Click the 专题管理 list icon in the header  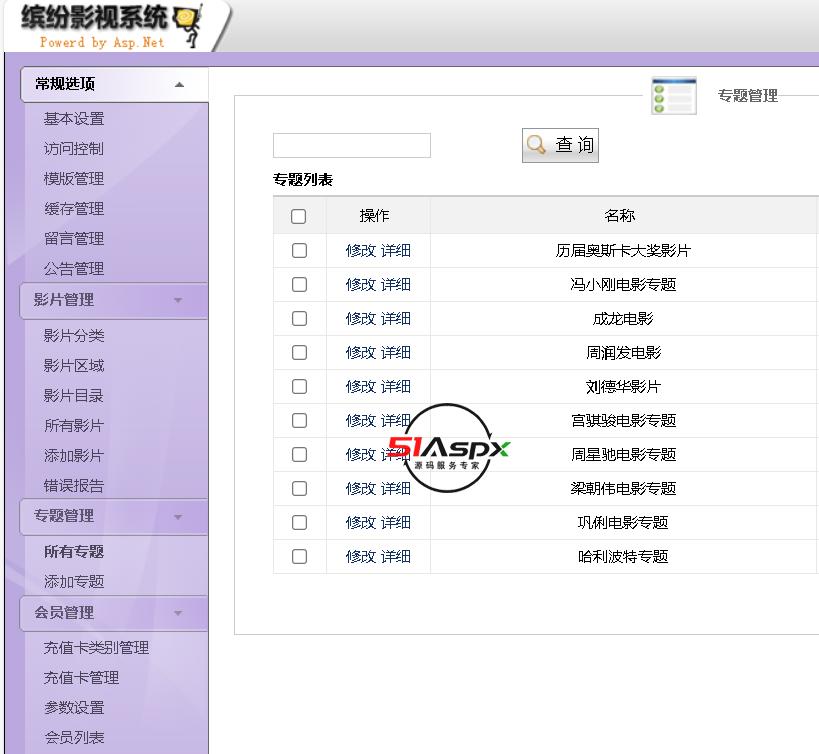click(x=674, y=96)
